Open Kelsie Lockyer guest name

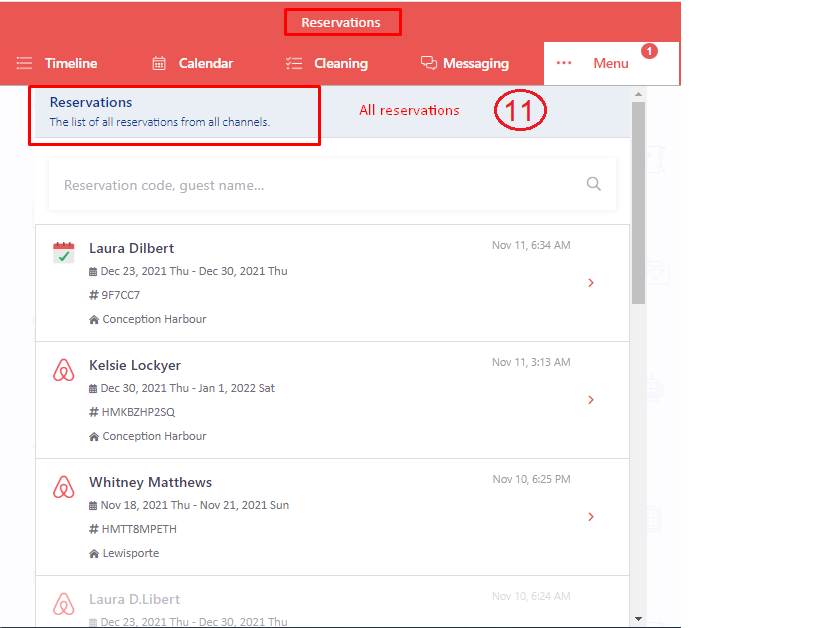(135, 365)
